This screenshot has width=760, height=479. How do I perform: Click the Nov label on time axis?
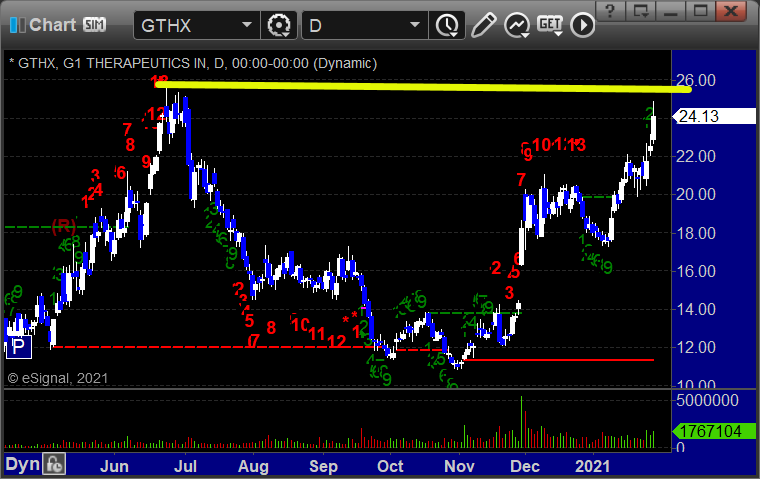point(459,466)
